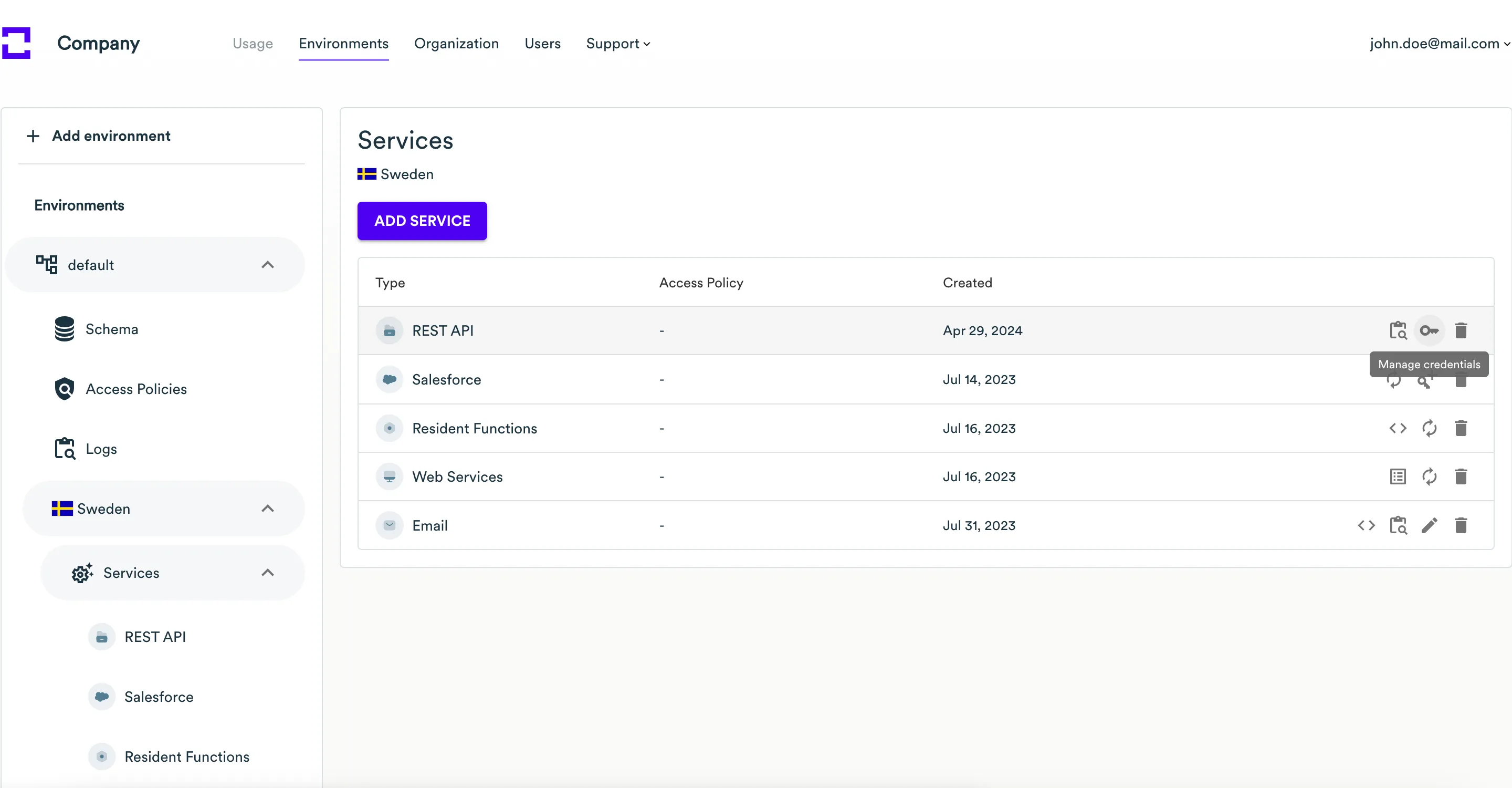Click the pencil edit icon for Email
The image size is (1512, 788).
(1429, 525)
